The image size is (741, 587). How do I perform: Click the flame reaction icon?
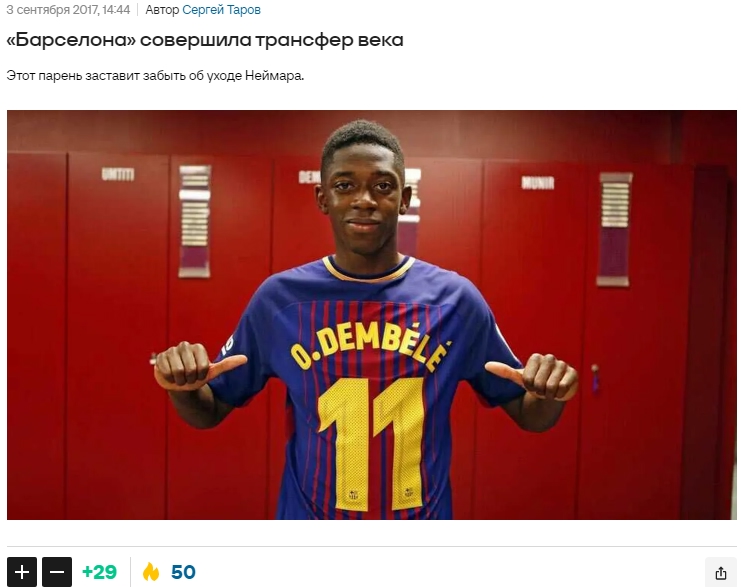tap(151, 572)
